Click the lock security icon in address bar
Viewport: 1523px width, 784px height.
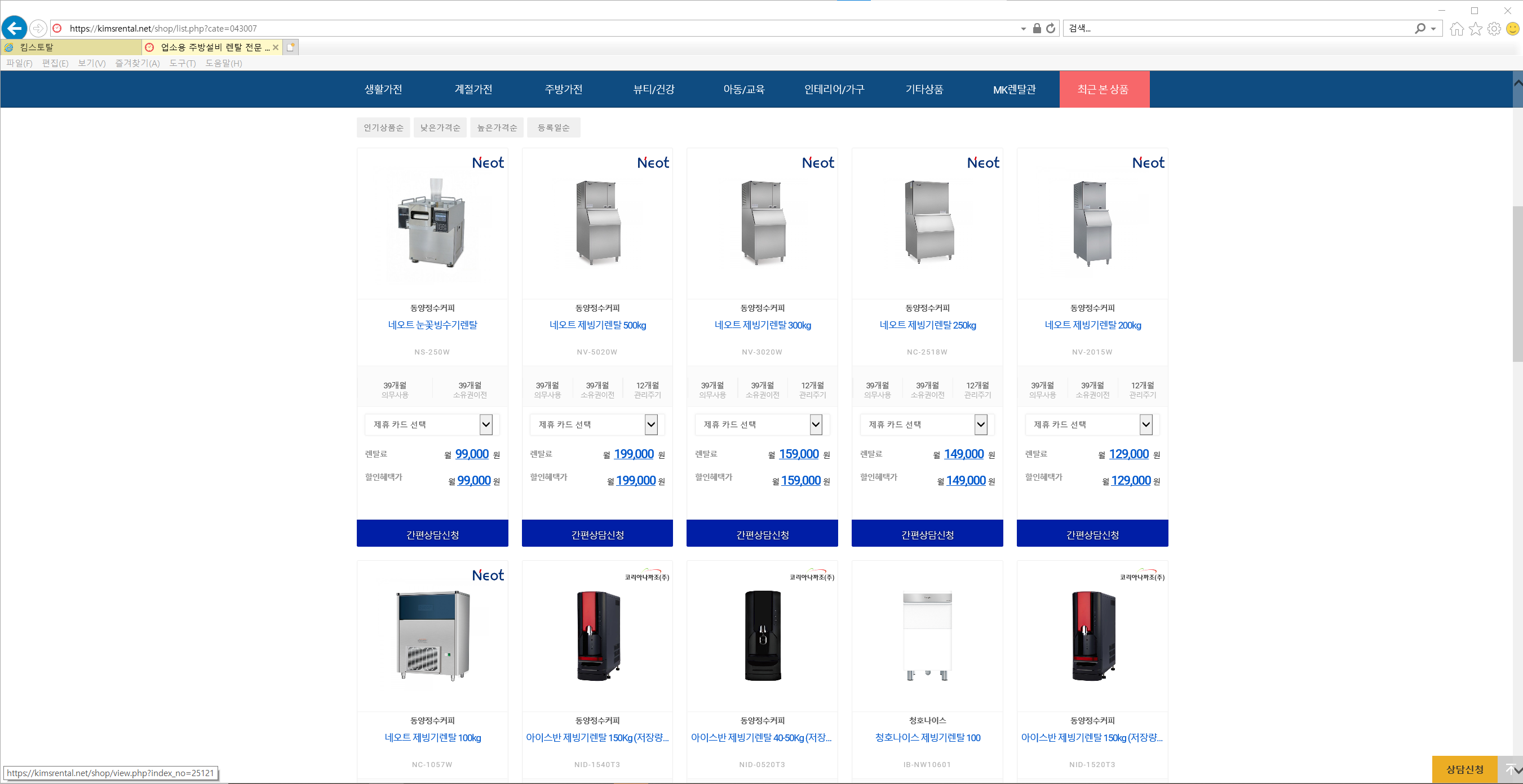1037,28
